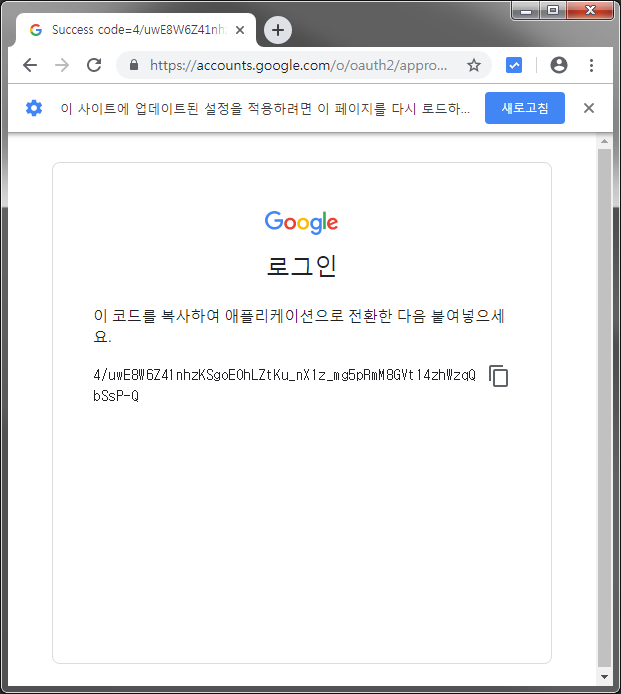Click the blue 새로고침 button

pos(525,108)
